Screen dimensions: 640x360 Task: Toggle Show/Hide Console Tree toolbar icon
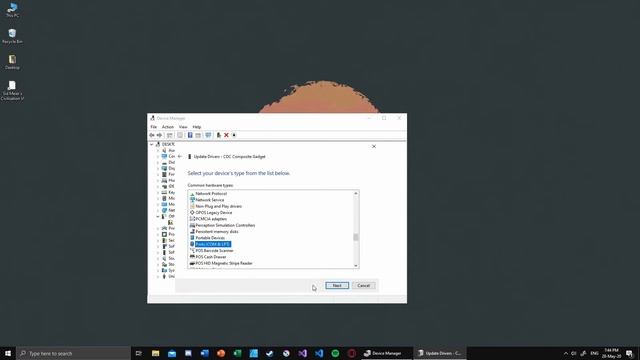pos(169,135)
